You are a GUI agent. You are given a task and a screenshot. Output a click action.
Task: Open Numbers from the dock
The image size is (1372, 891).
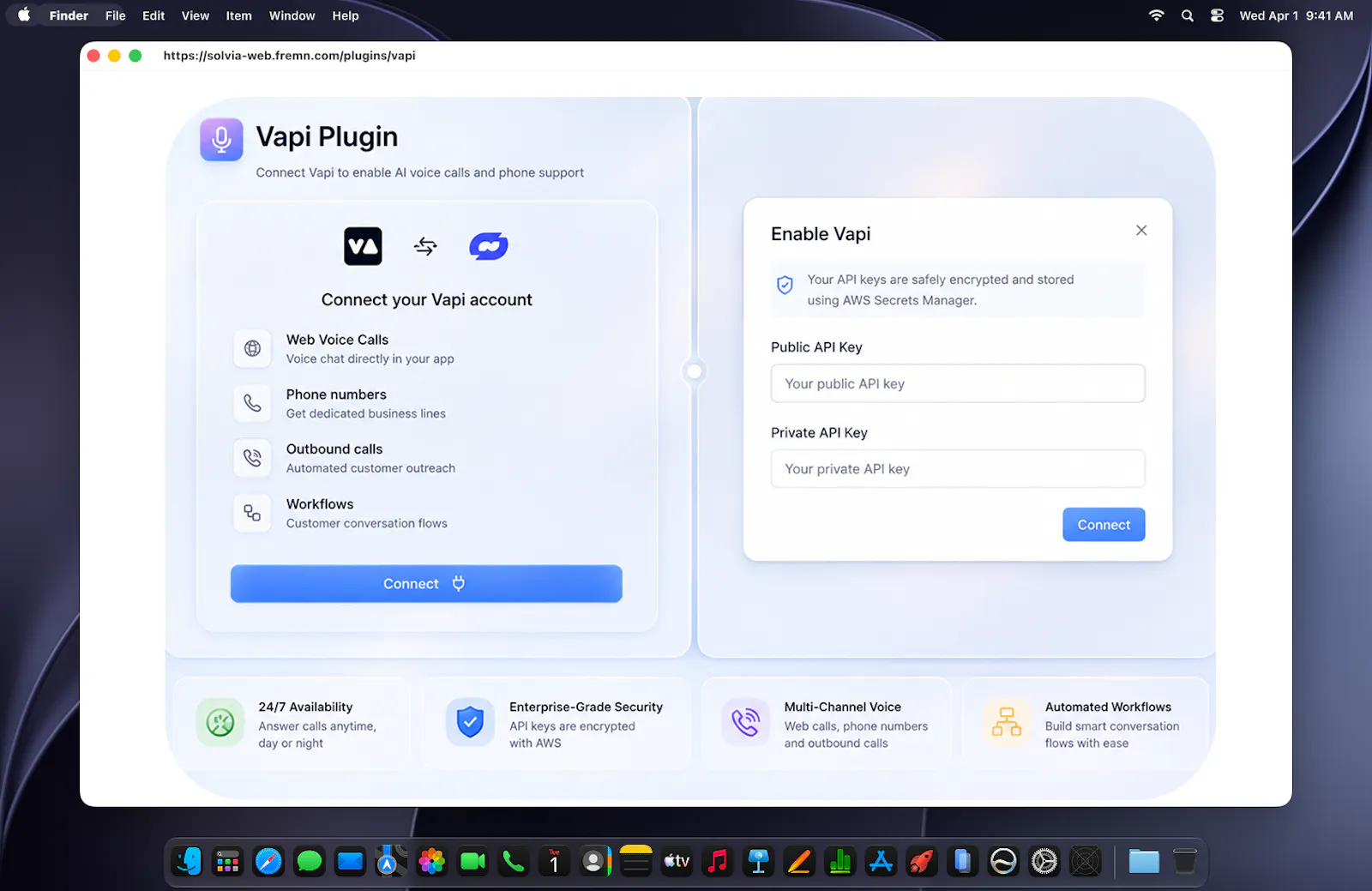(840, 861)
